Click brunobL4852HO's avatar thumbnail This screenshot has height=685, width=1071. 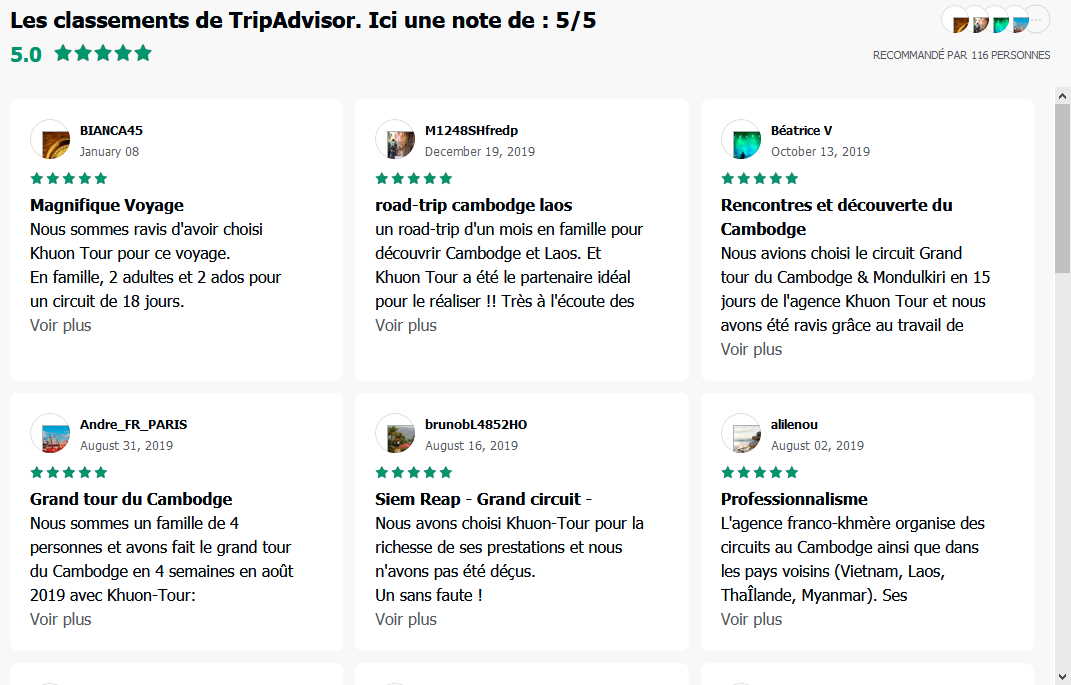coord(396,434)
